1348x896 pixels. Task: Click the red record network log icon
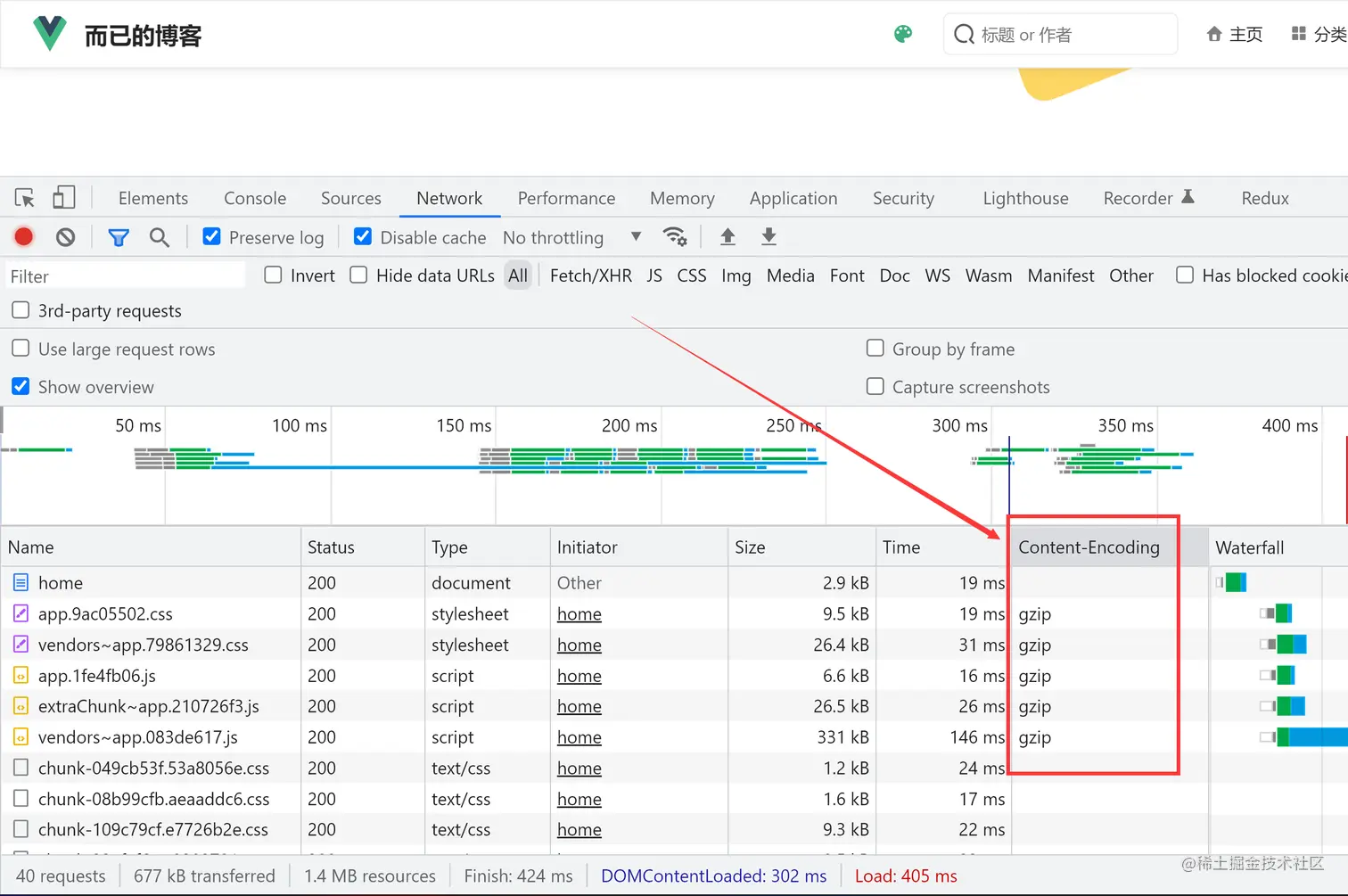point(24,237)
